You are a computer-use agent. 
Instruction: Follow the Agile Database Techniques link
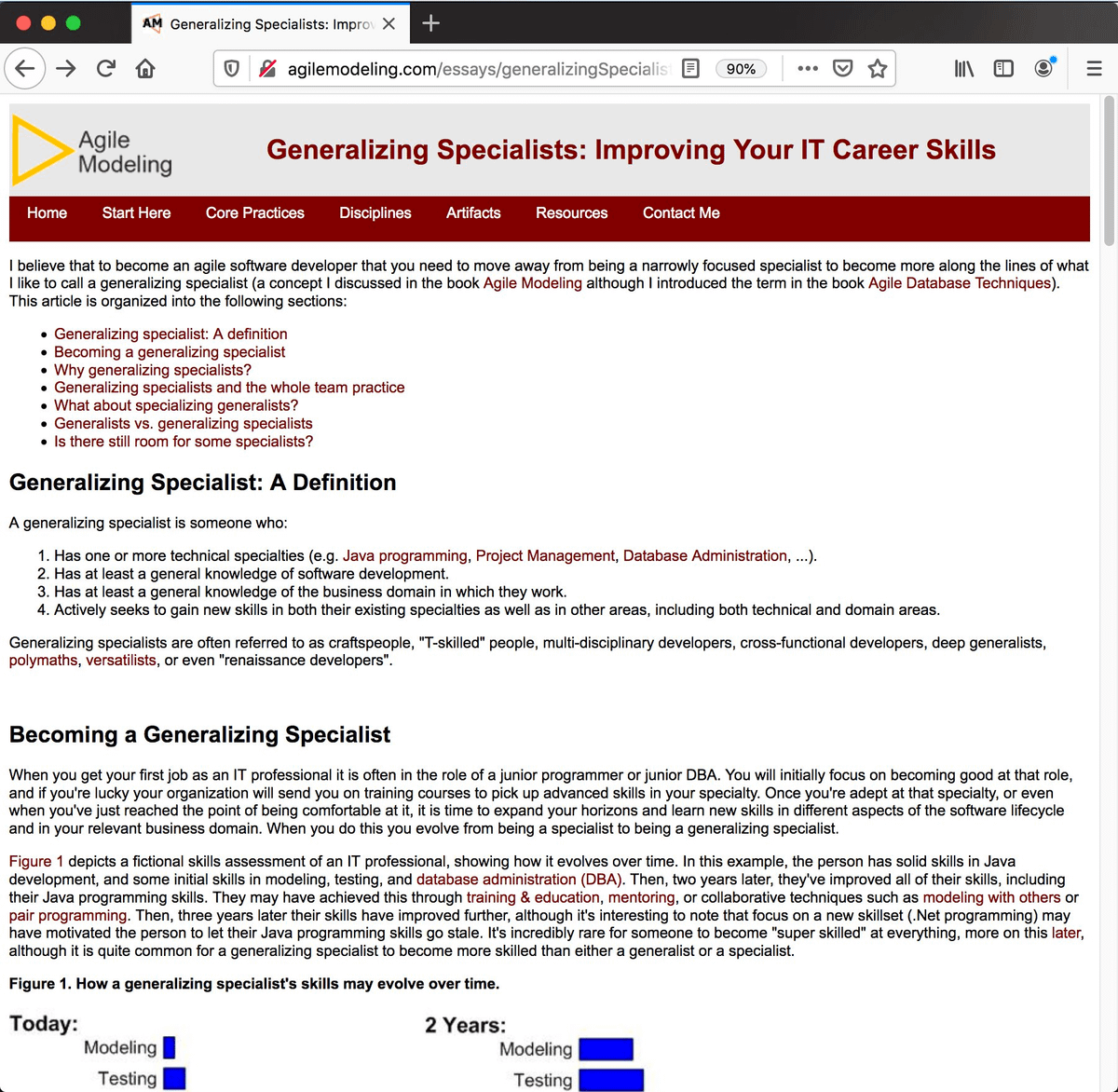pos(960,283)
